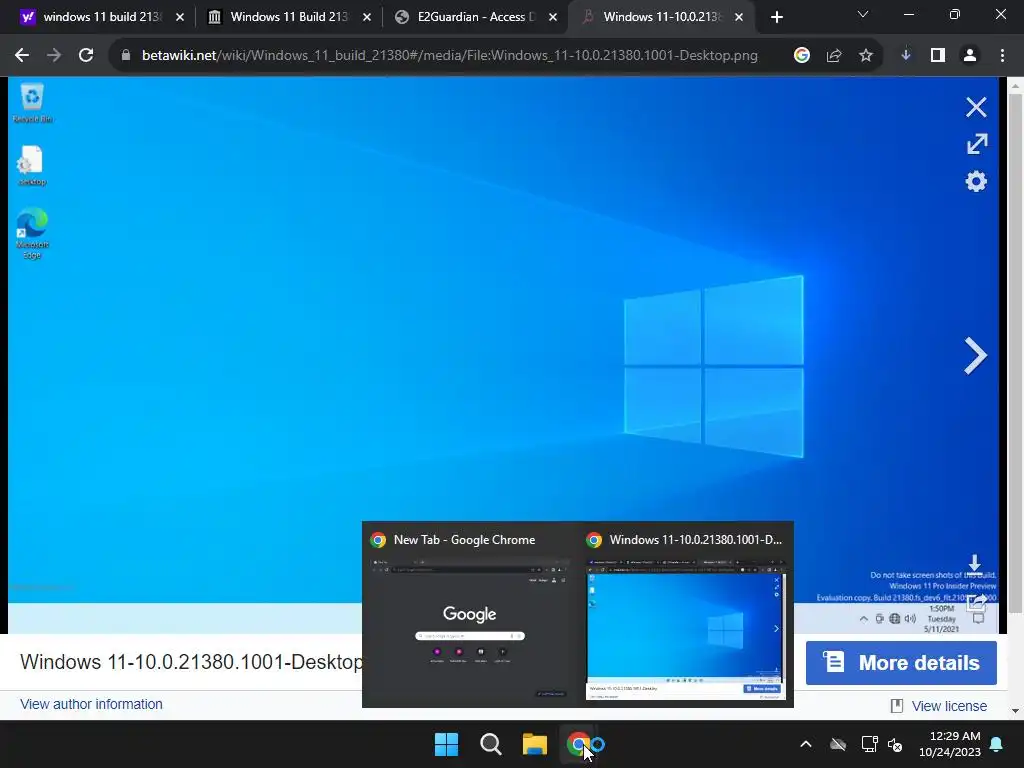Click the page vertical scrollbar
This screenshot has height=768, width=1024.
coord(1016,353)
